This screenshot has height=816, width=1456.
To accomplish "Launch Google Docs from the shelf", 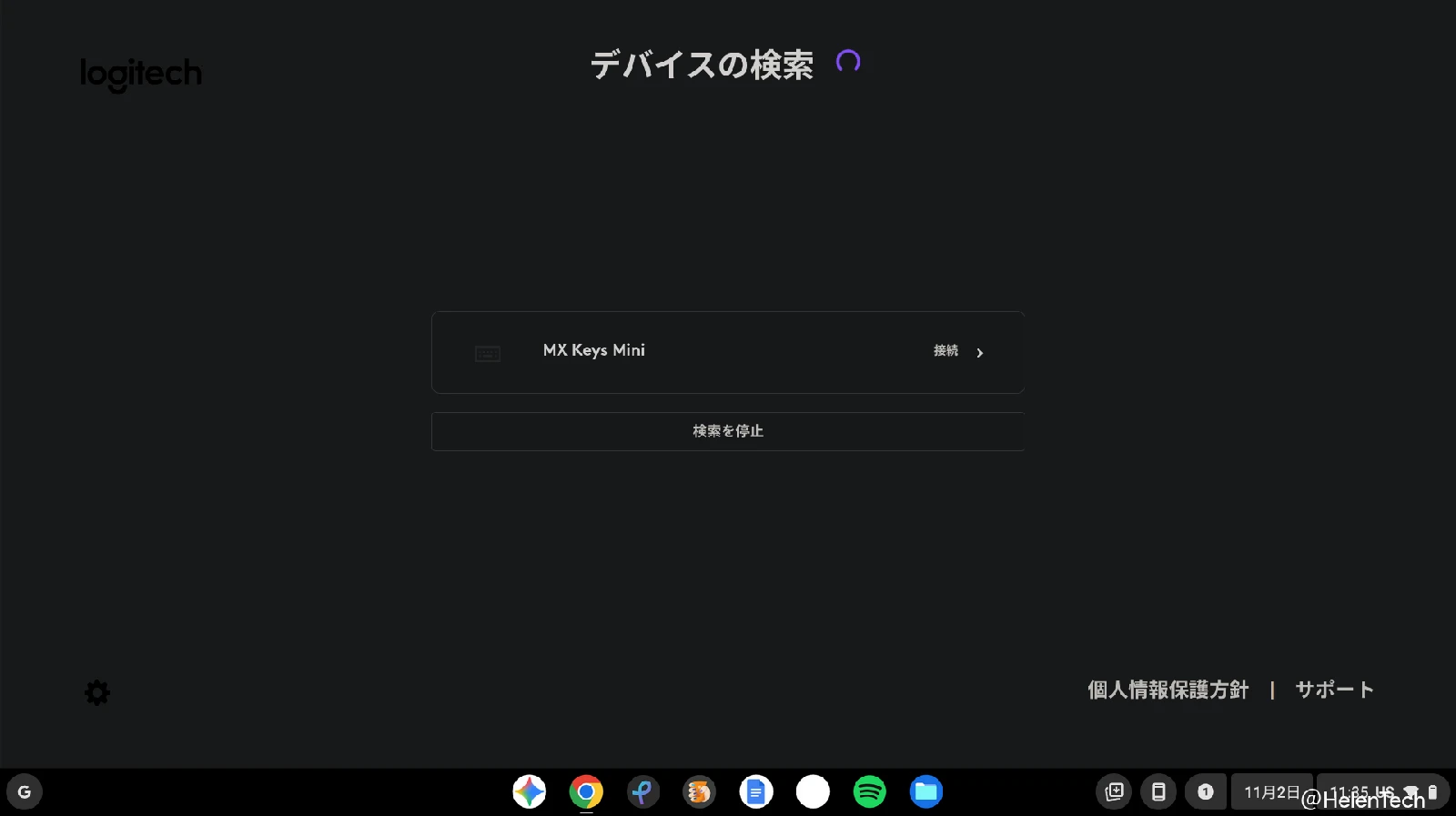I will click(x=756, y=791).
